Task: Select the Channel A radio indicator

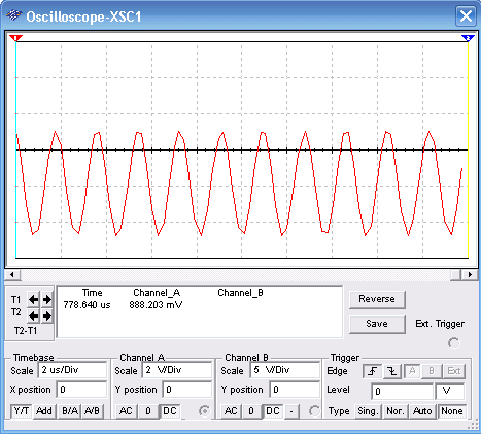Action: (204, 411)
